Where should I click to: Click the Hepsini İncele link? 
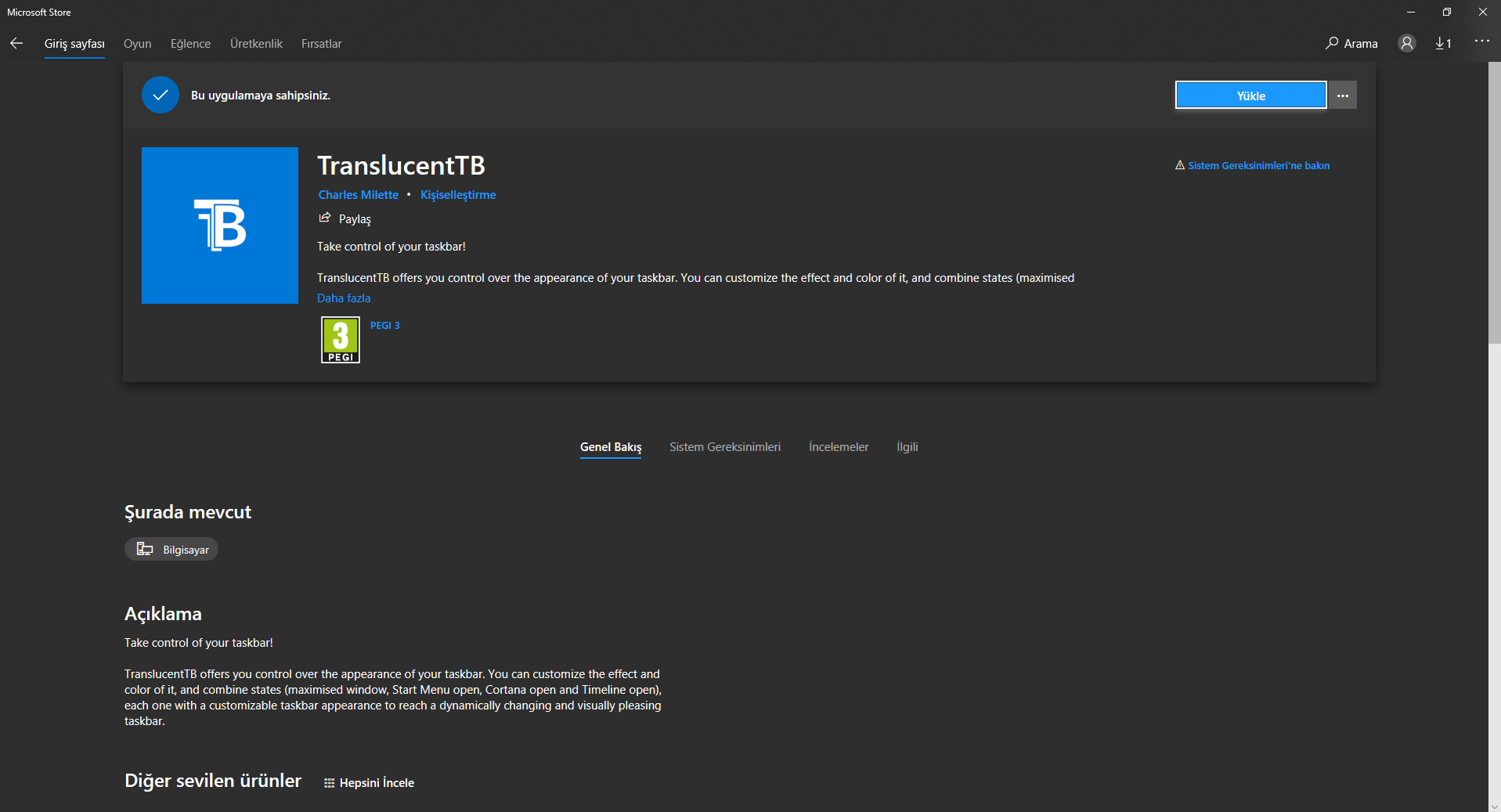(377, 783)
